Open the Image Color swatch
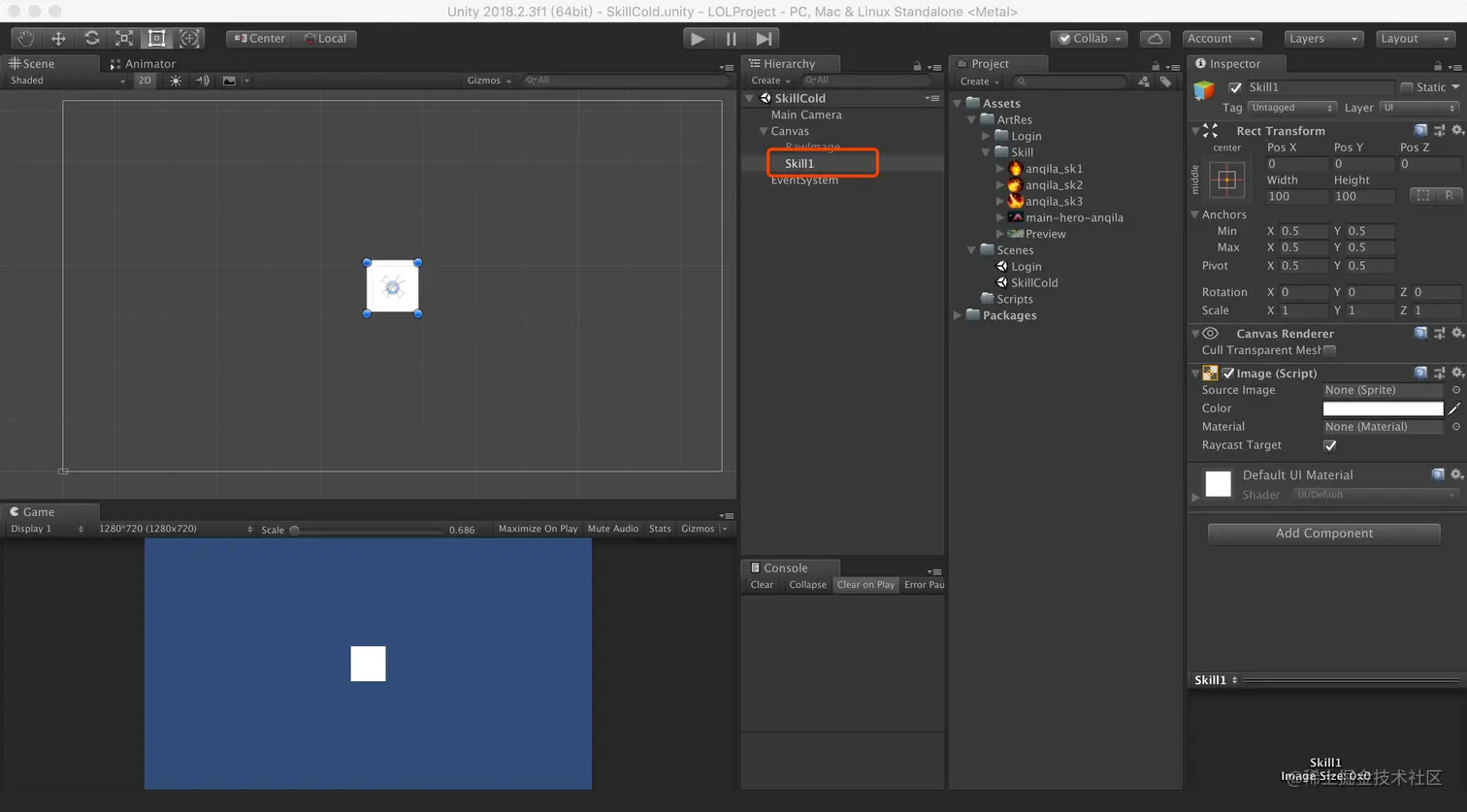The width and height of the screenshot is (1467, 812). [x=1383, y=408]
